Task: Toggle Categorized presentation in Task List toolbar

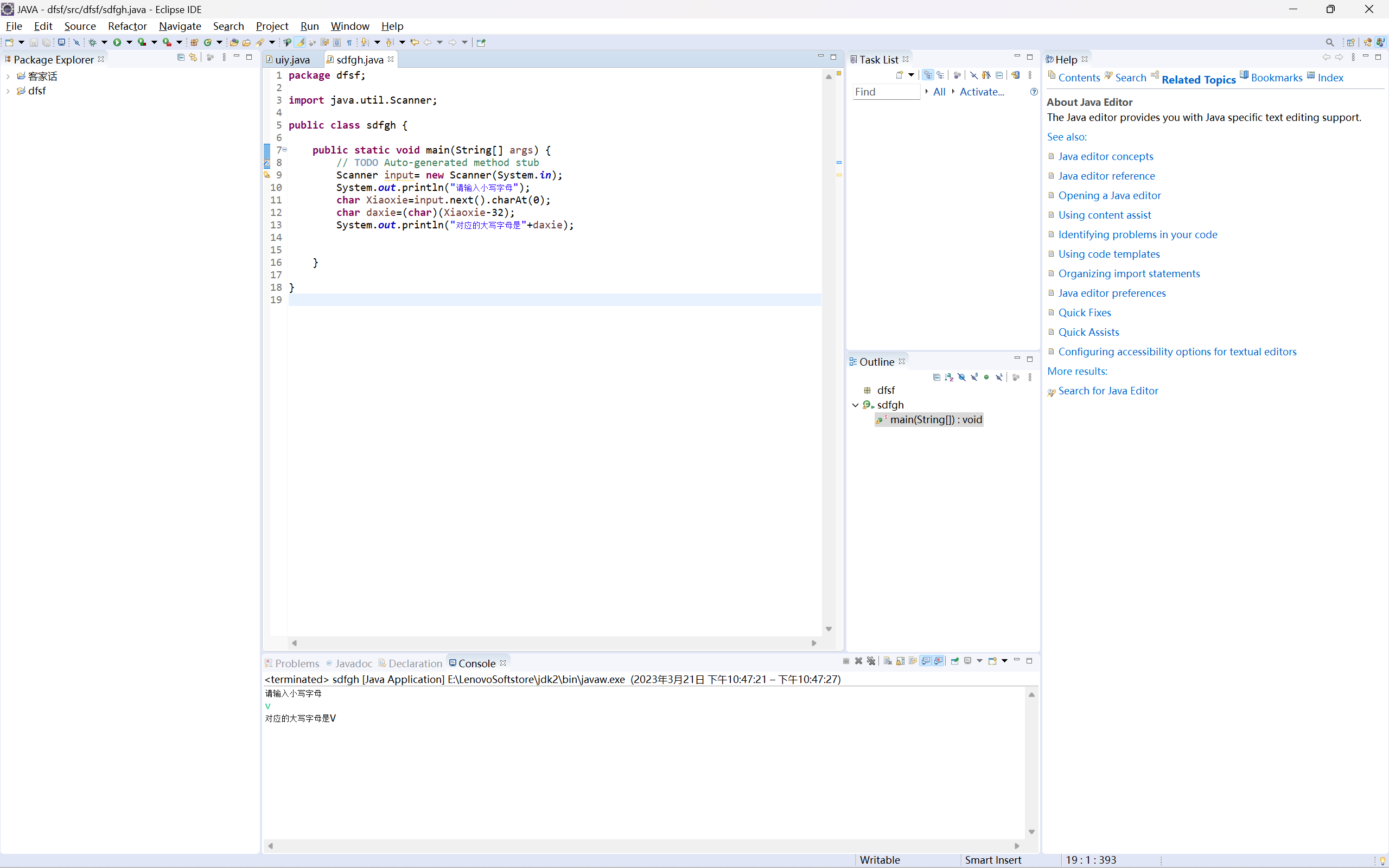Action: coord(928,75)
